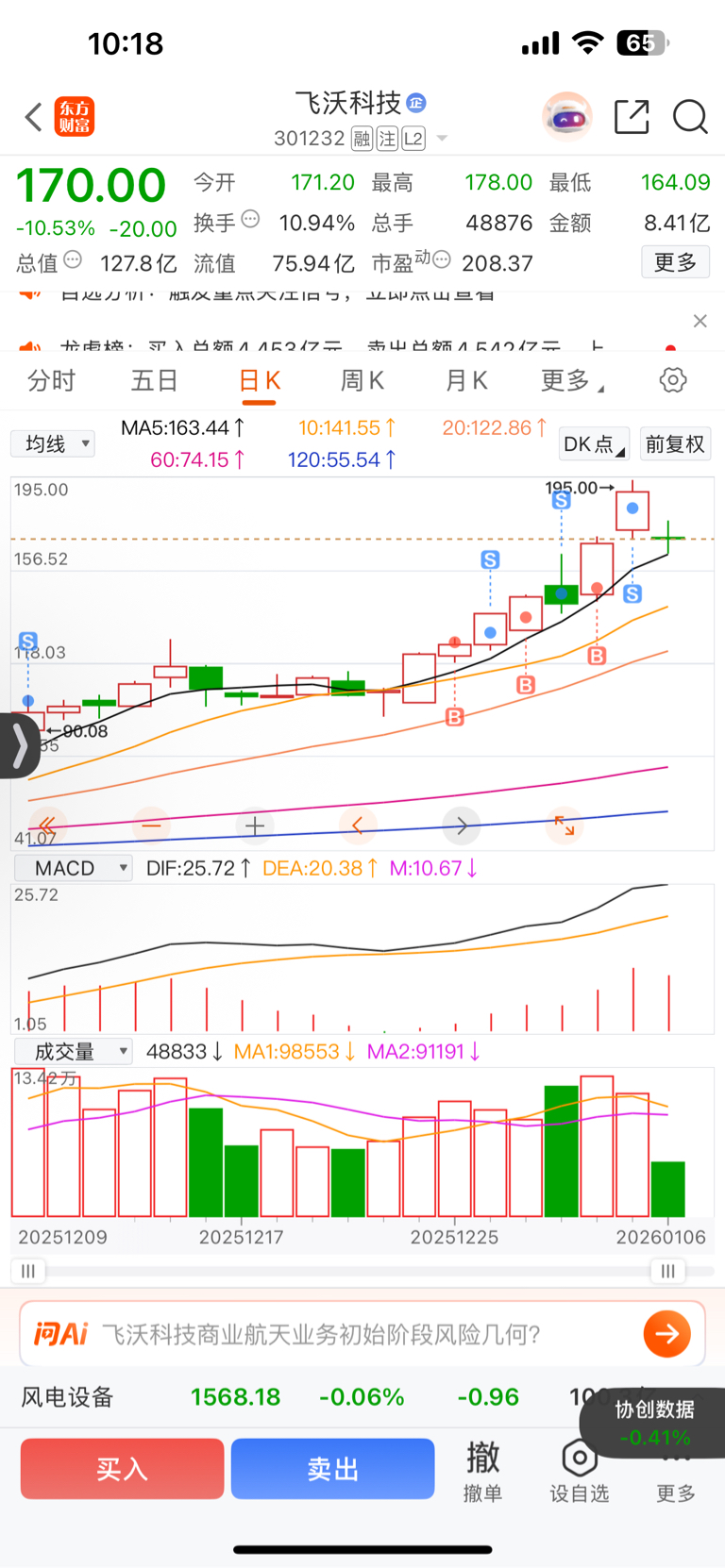Tap the chart scroll-to-start double arrow
Screen dimensions: 725x1568
[47, 826]
